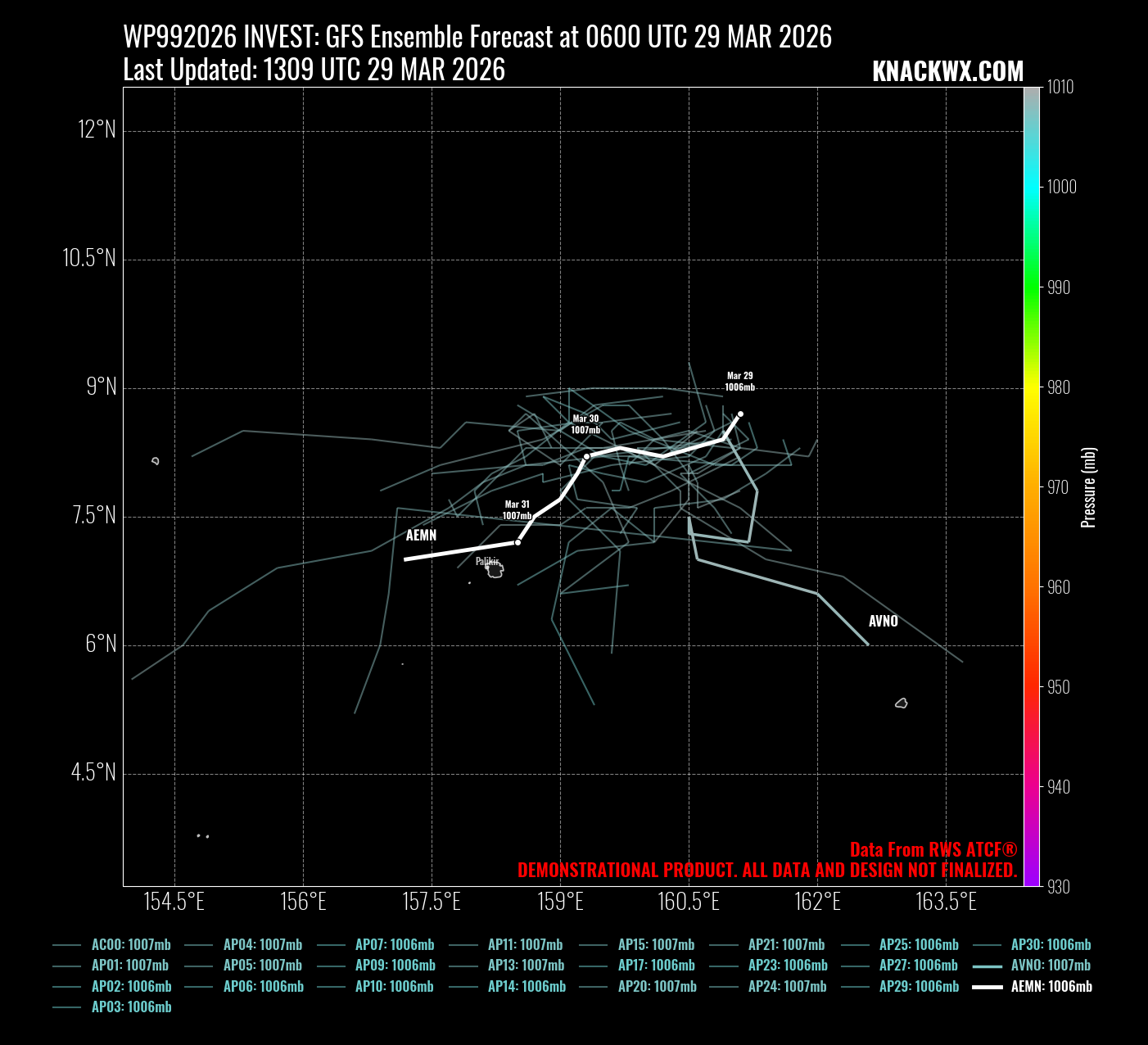The width and height of the screenshot is (1148, 1045).
Task: Click the 159°E longitude axis label
Action: coord(560,902)
